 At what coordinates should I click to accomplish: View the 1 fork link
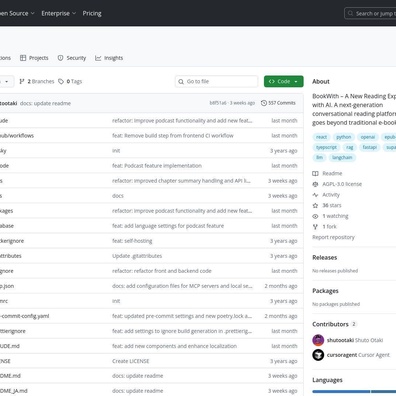click(x=330, y=227)
